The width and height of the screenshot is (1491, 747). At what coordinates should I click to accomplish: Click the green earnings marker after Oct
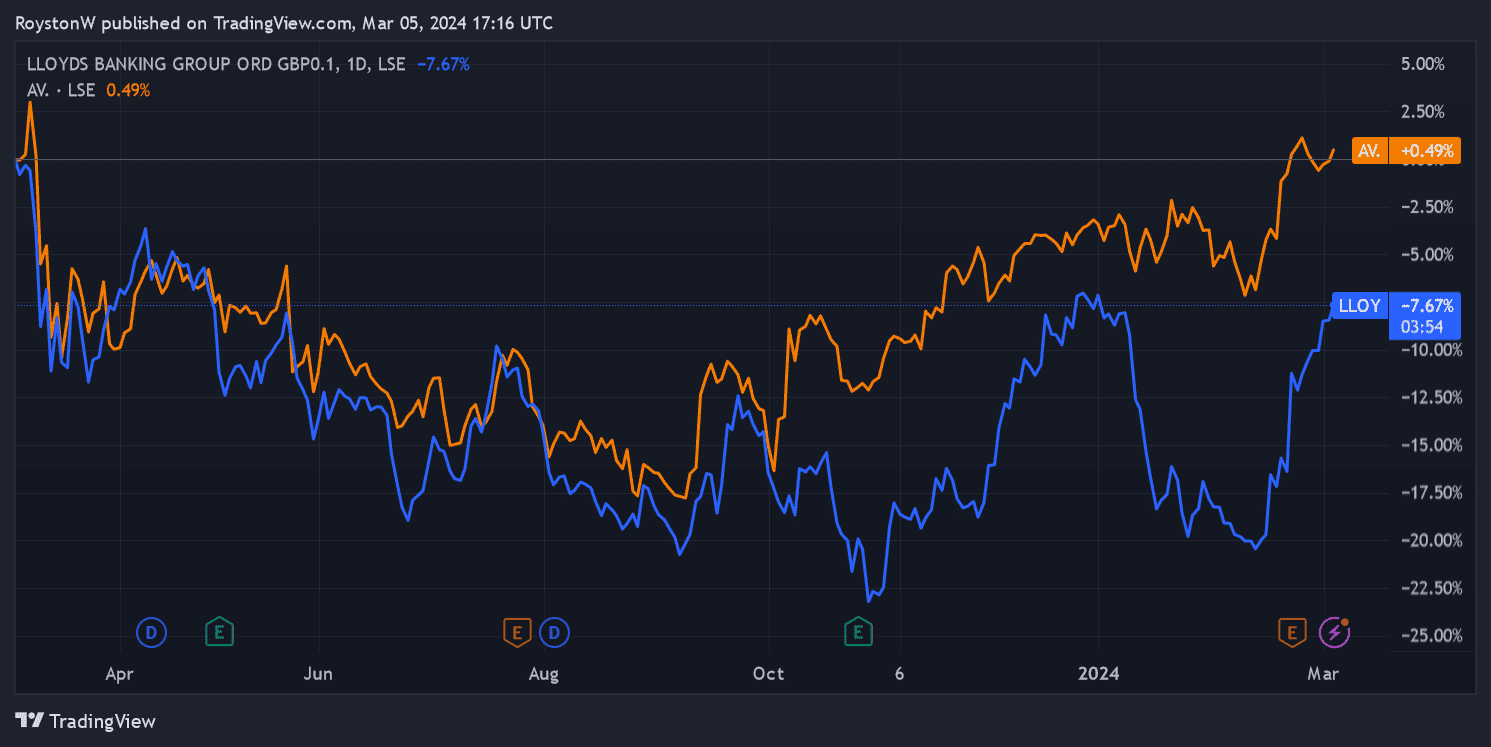click(x=857, y=632)
